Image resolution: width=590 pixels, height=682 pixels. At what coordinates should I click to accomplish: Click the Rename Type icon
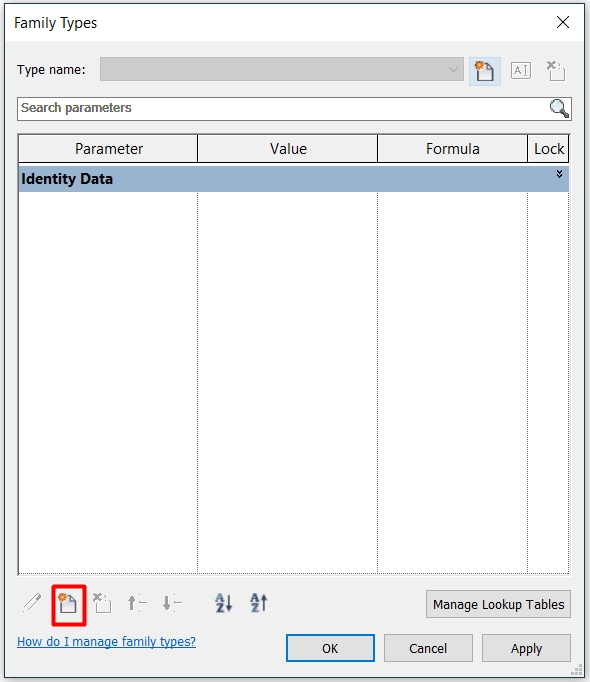point(521,70)
